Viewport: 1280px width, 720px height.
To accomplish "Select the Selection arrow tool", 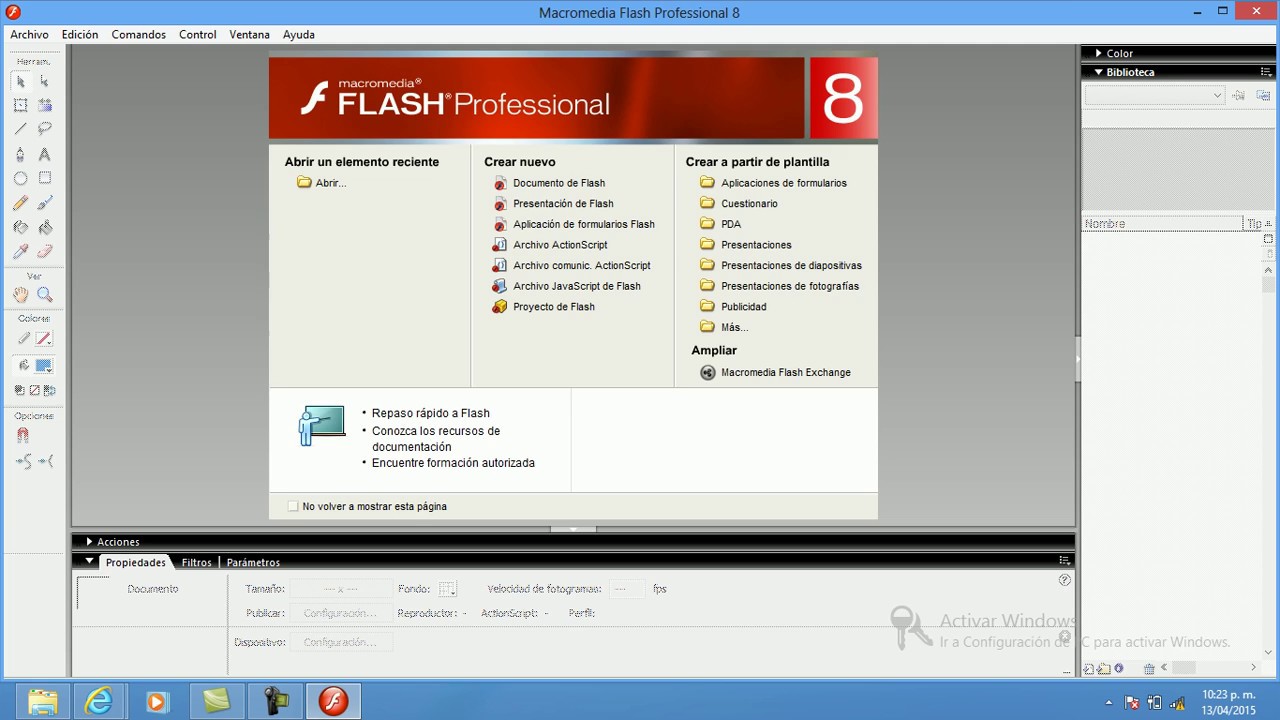I will [x=20, y=81].
